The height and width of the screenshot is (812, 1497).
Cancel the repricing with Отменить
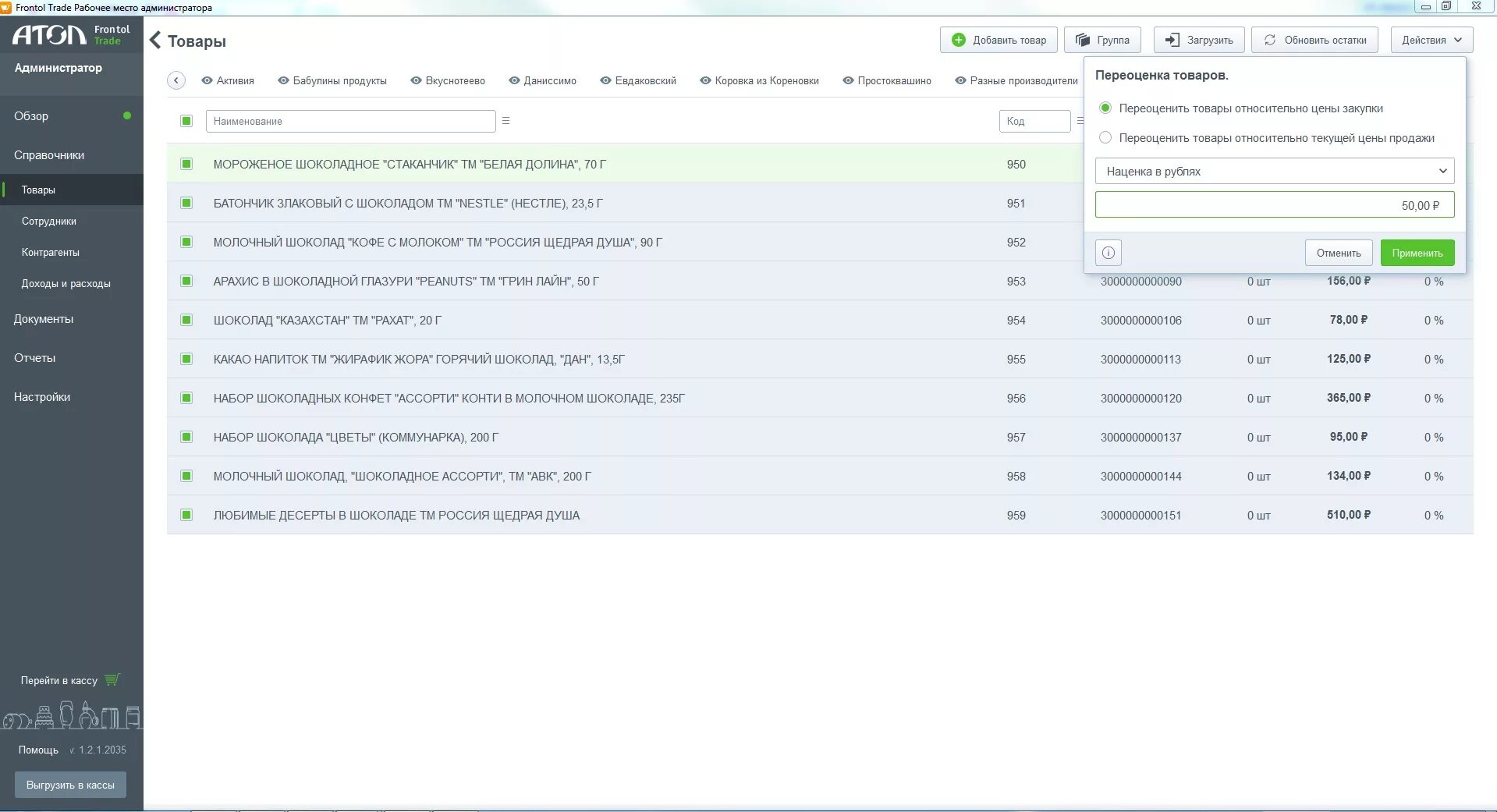[x=1339, y=253]
